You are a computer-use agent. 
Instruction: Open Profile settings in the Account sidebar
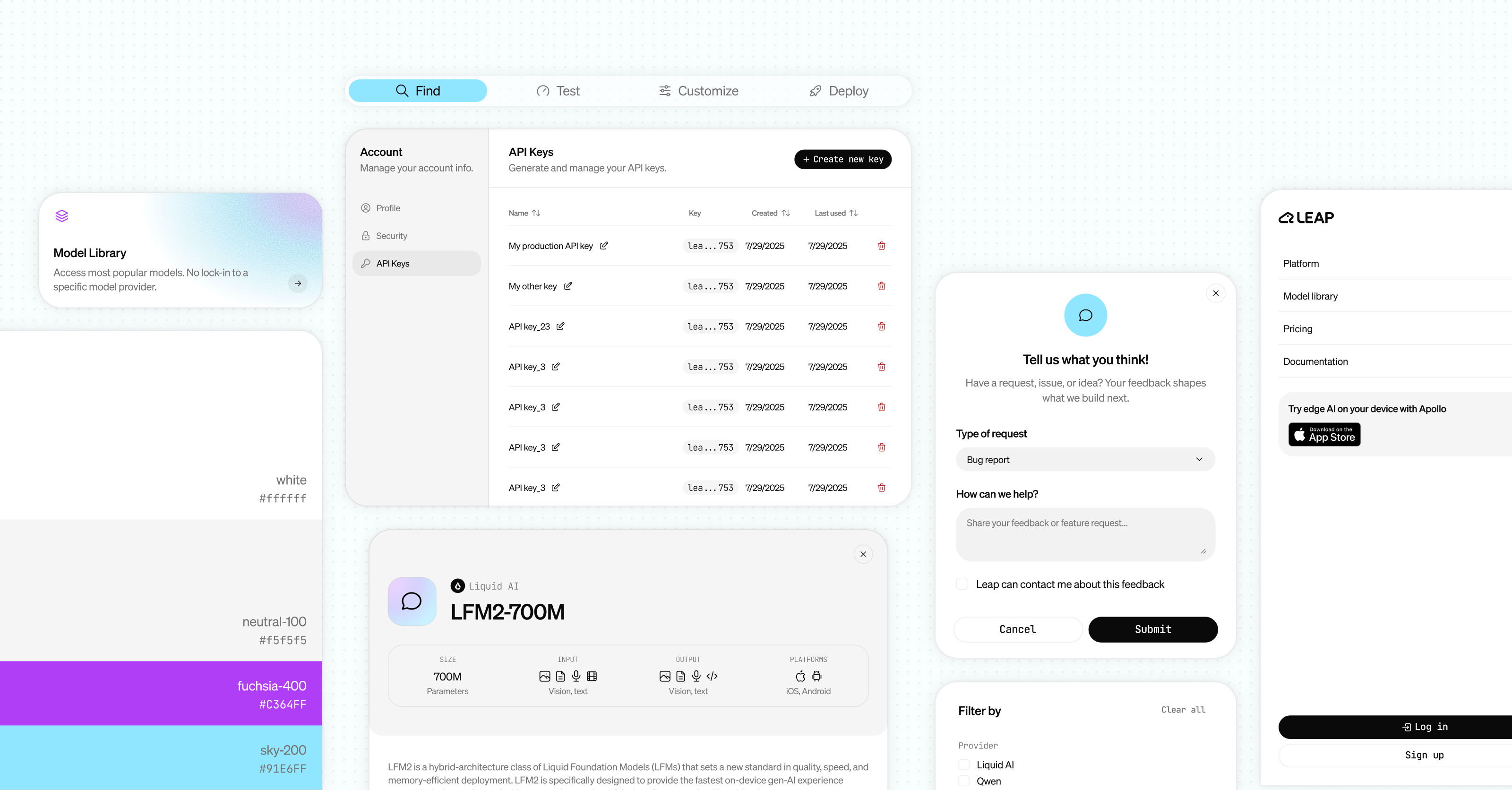point(387,208)
